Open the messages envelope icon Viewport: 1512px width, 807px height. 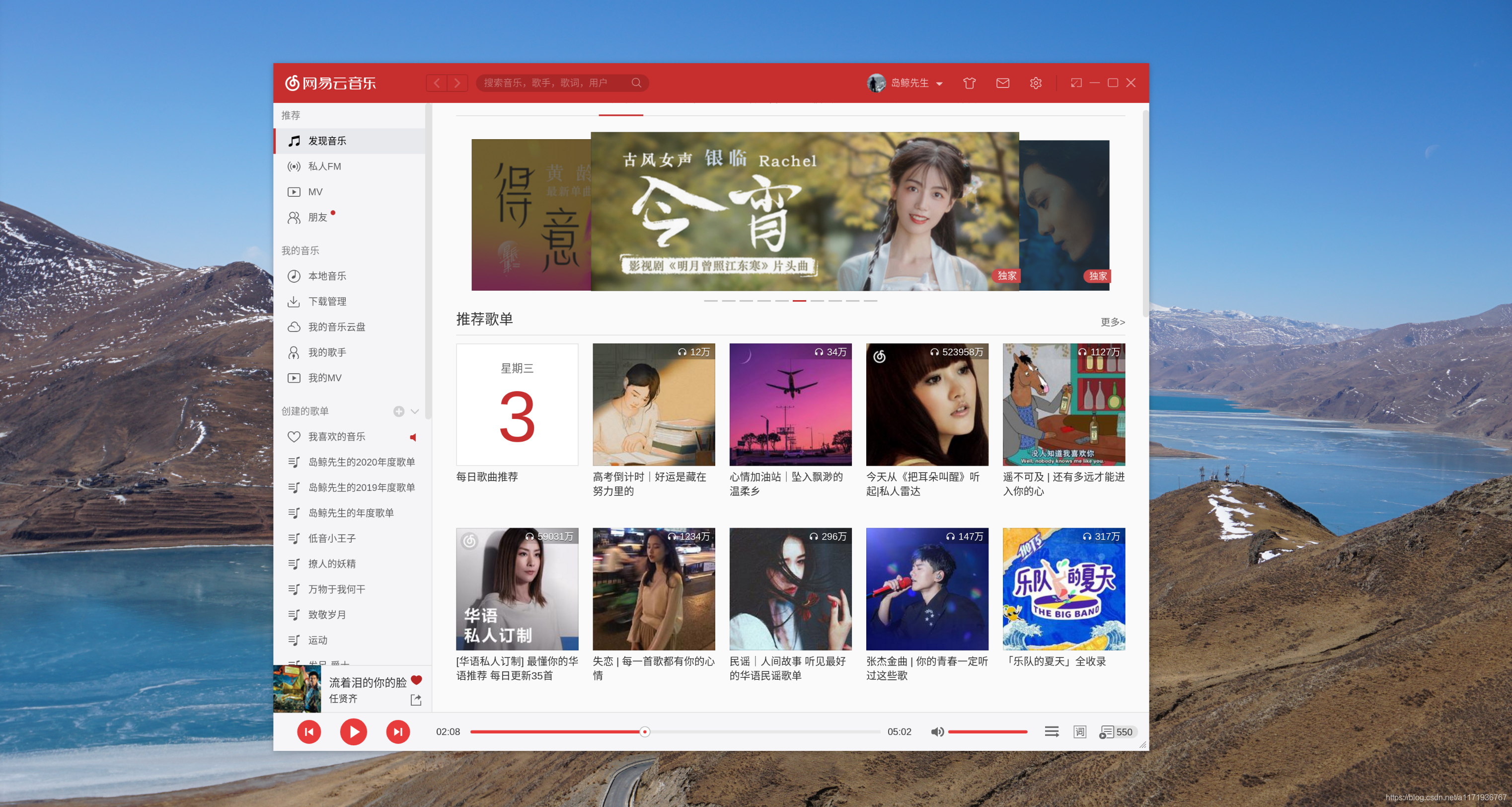(1002, 83)
